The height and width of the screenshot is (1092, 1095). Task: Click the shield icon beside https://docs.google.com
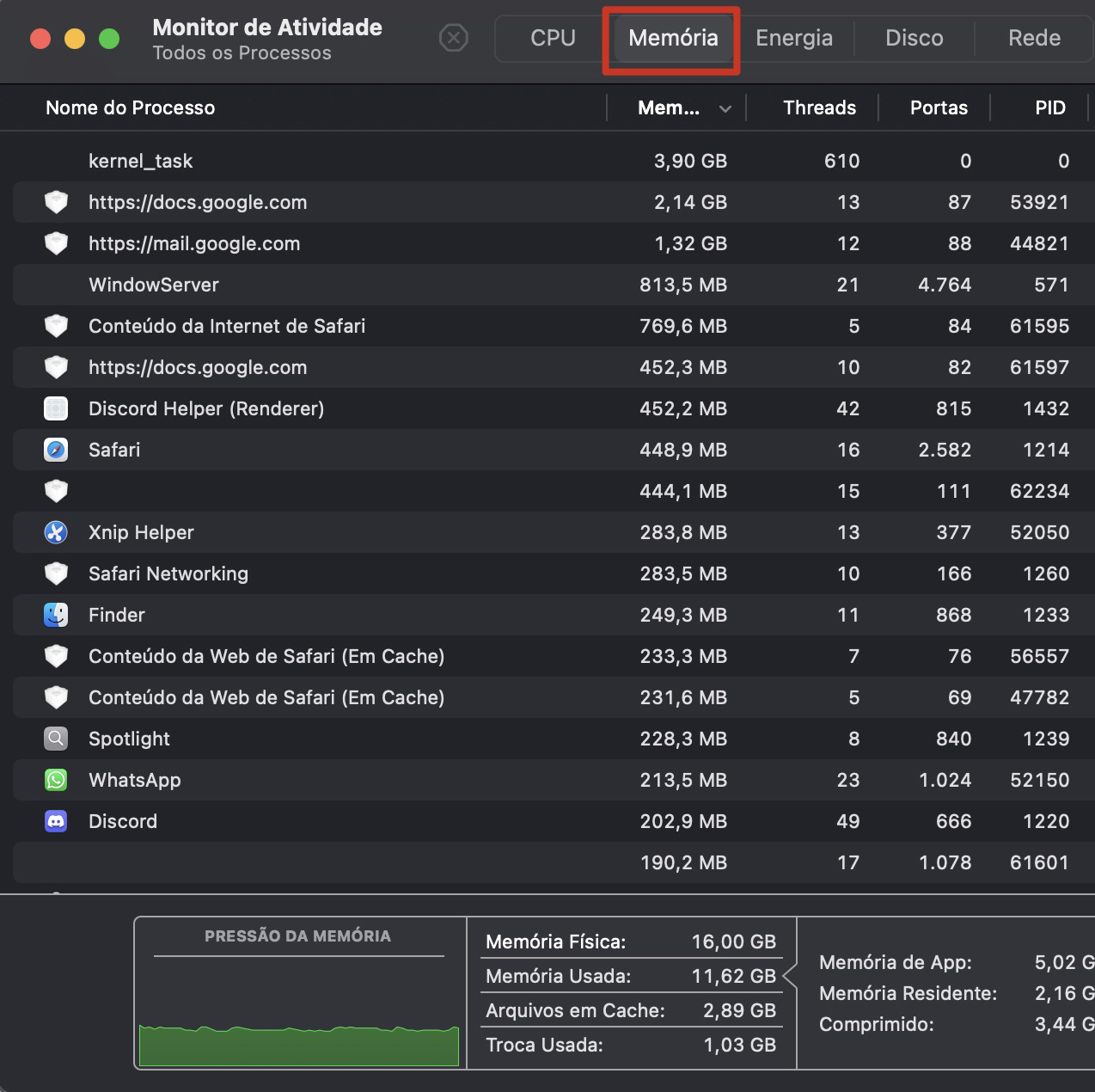coord(56,202)
